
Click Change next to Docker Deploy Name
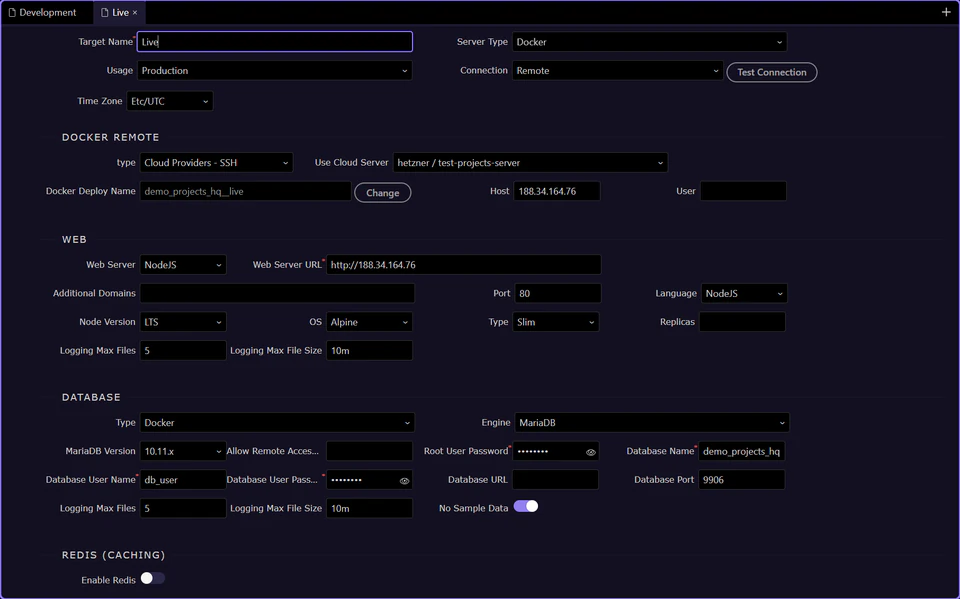pos(382,192)
